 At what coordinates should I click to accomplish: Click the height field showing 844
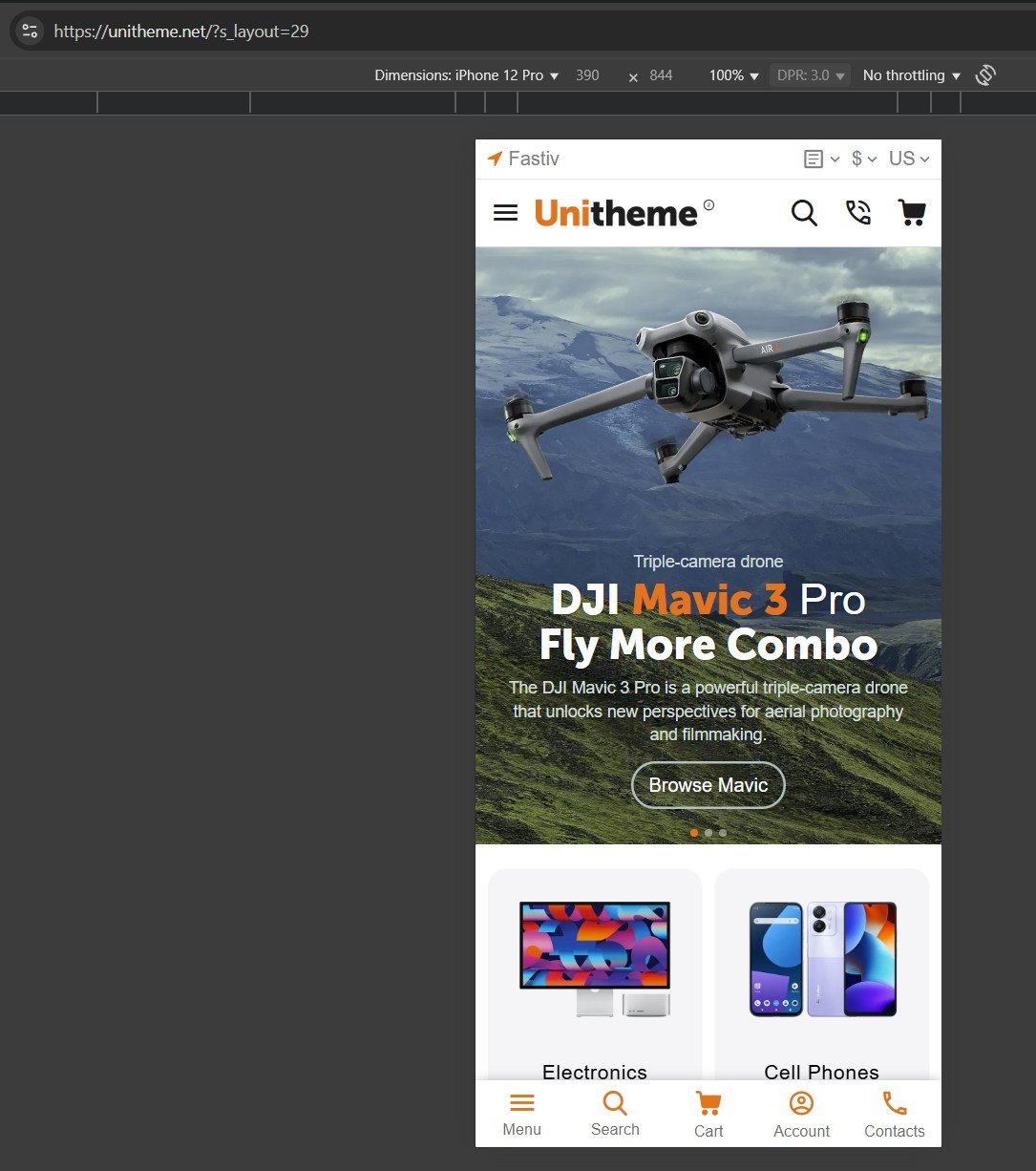coord(661,75)
